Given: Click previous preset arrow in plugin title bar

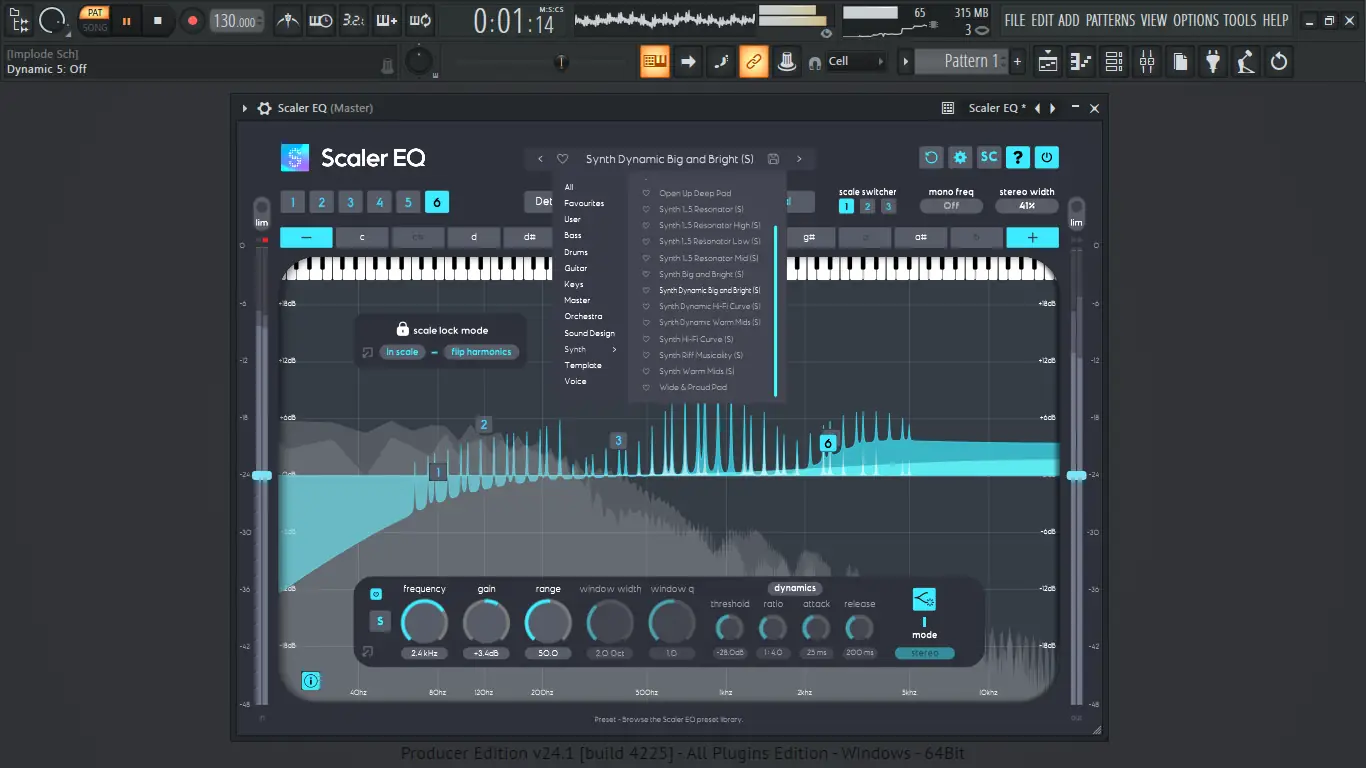Looking at the screenshot, I should point(1037,108).
